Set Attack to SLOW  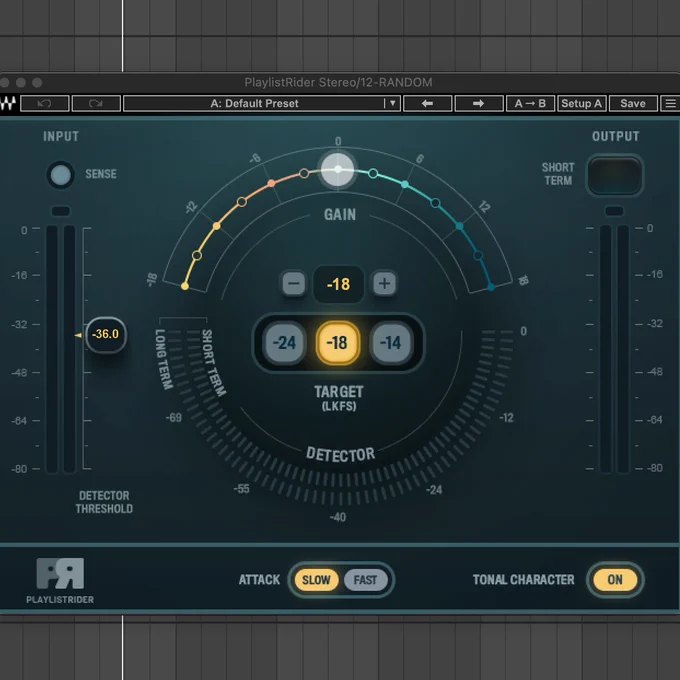click(x=316, y=580)
